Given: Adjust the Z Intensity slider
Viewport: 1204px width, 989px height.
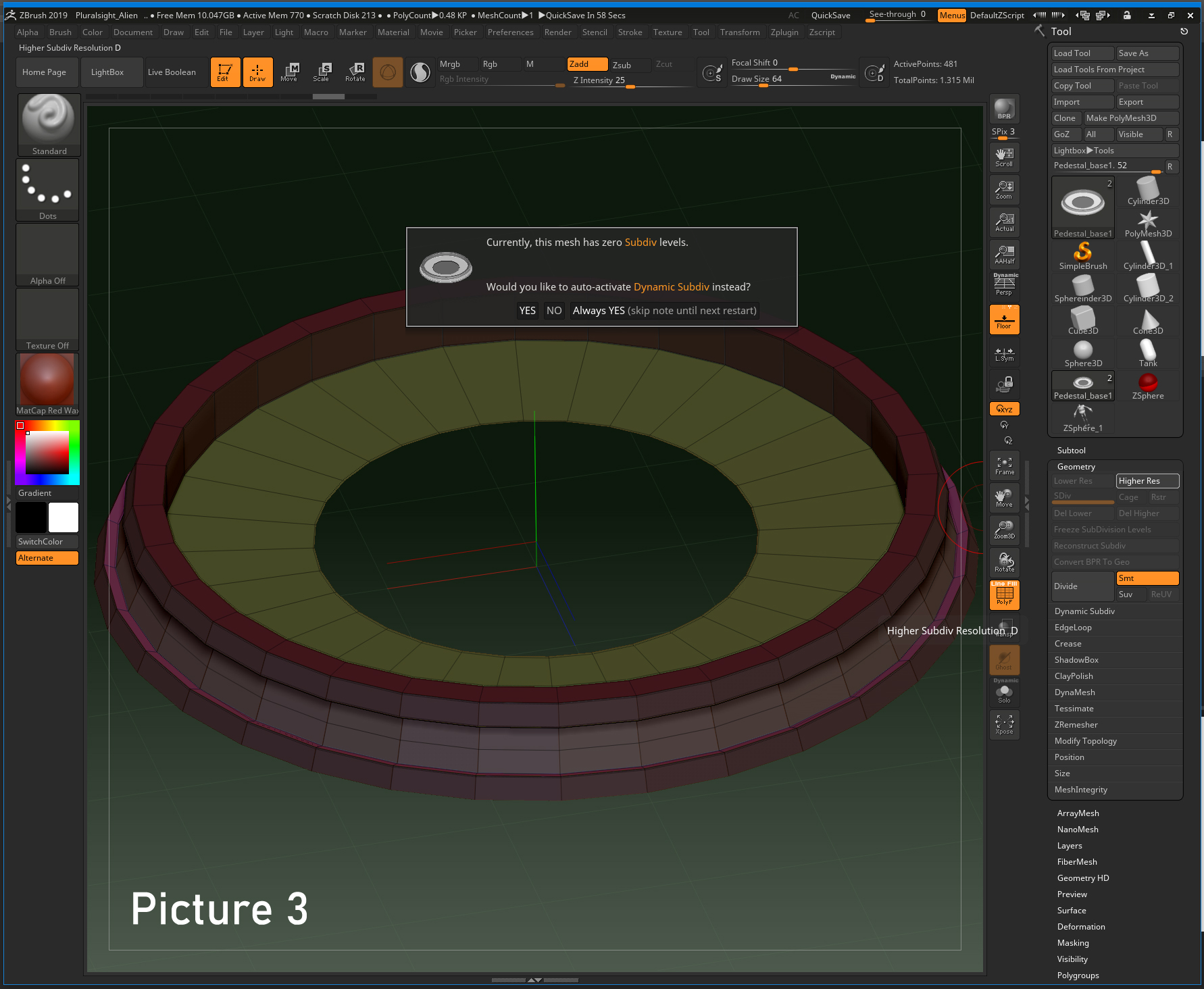Looking at the screenshot, I should (x=632, y=80).
